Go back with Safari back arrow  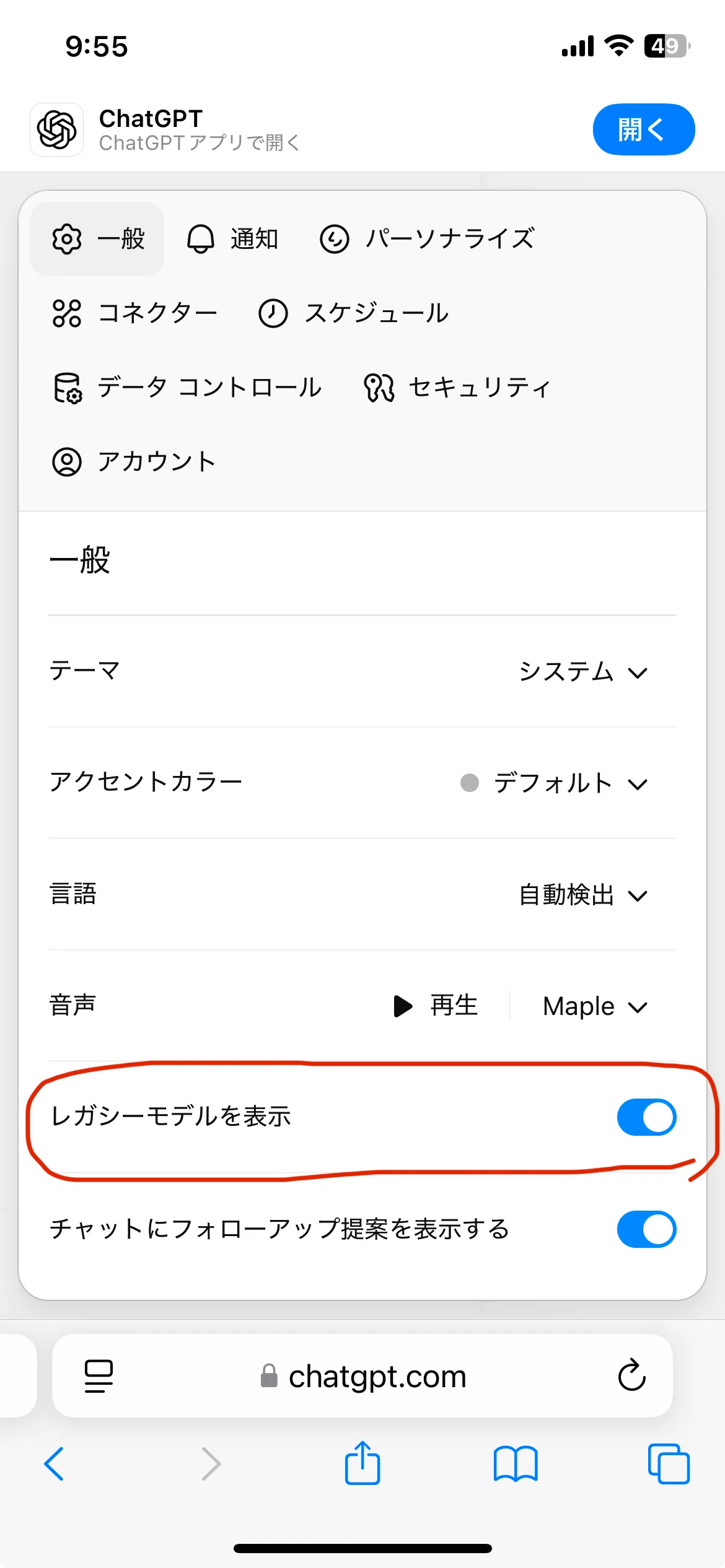click(x=55, y=1464)
